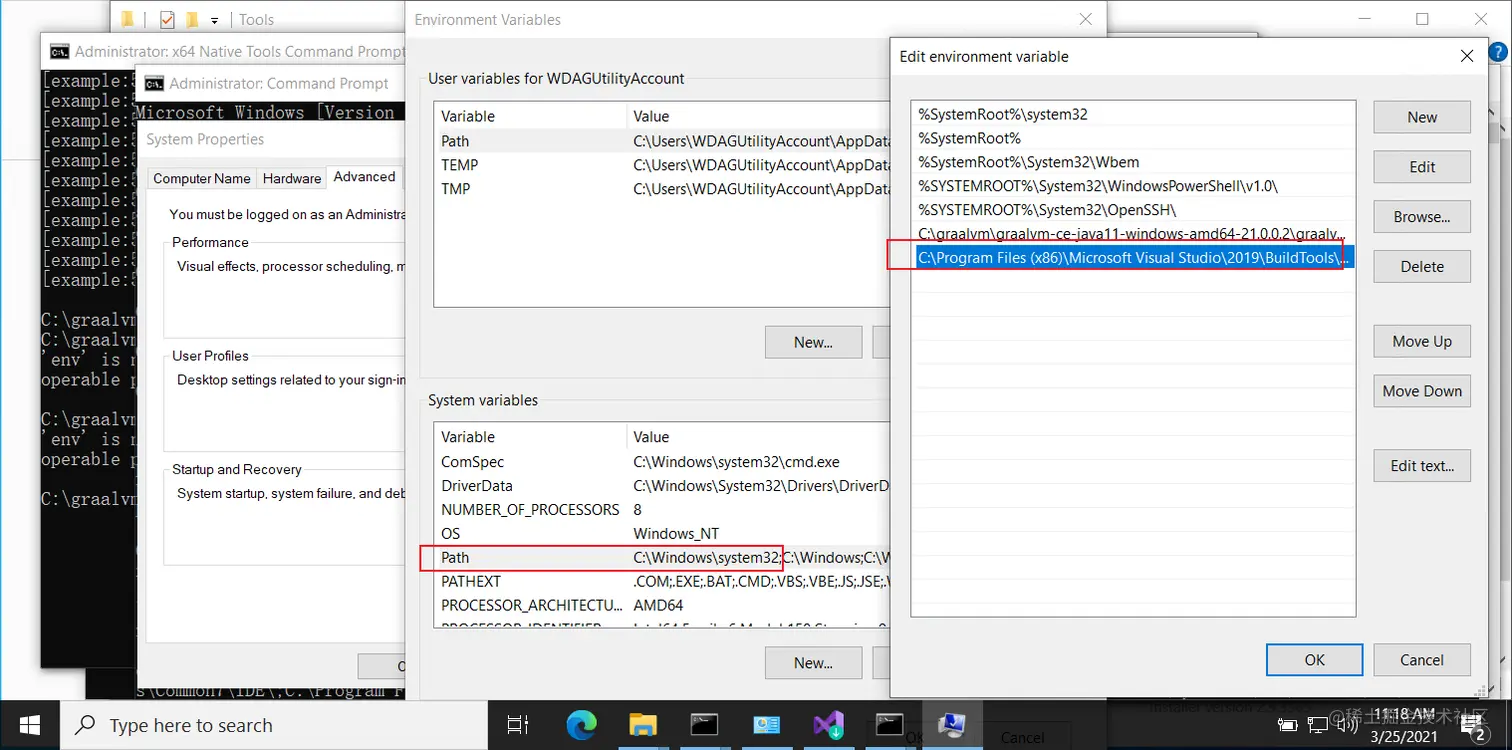Select the OS system variable row
Viewport: 1512px width, 750px height.
(x=662, y=534)
